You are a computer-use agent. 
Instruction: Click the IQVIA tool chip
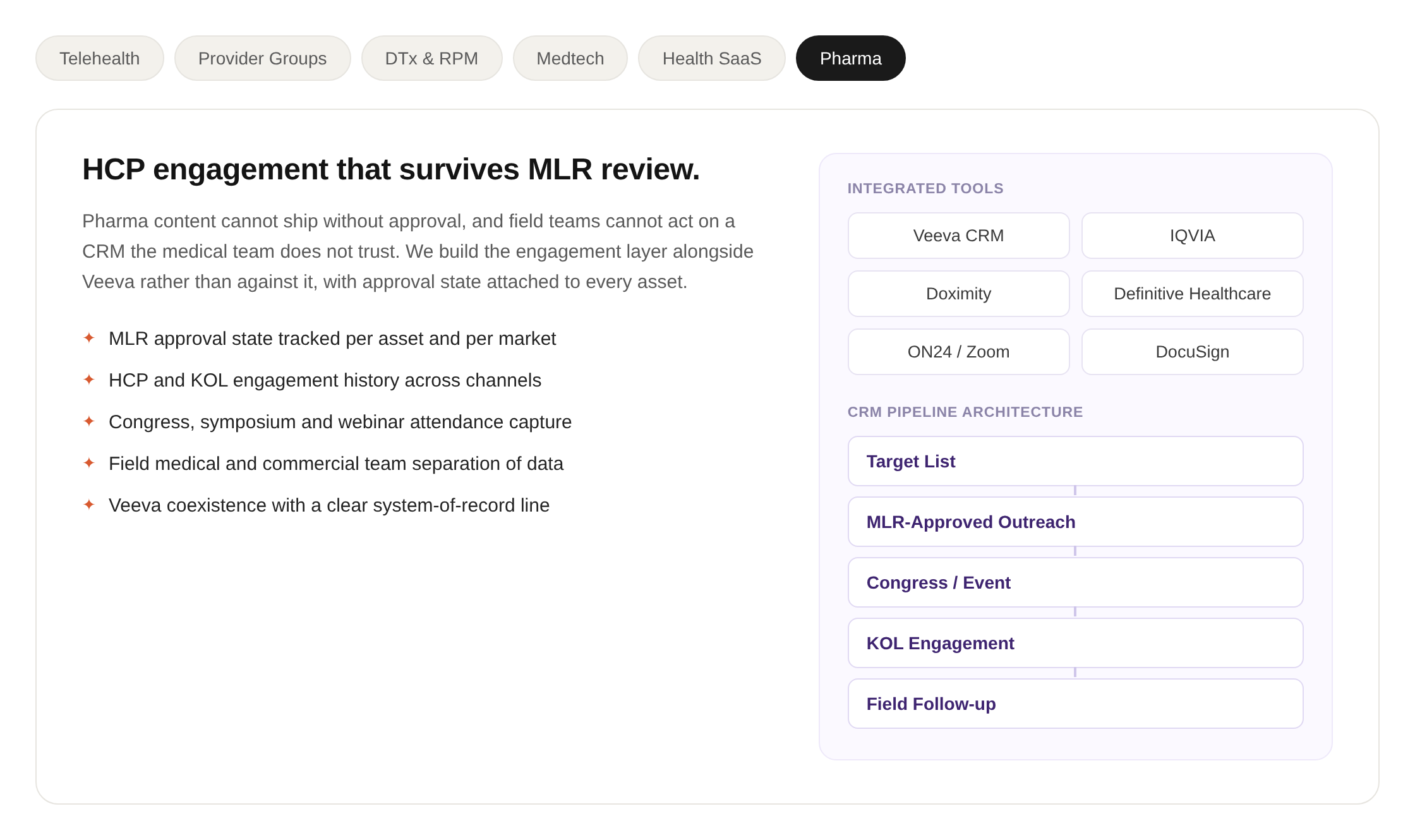point(1193,236)
